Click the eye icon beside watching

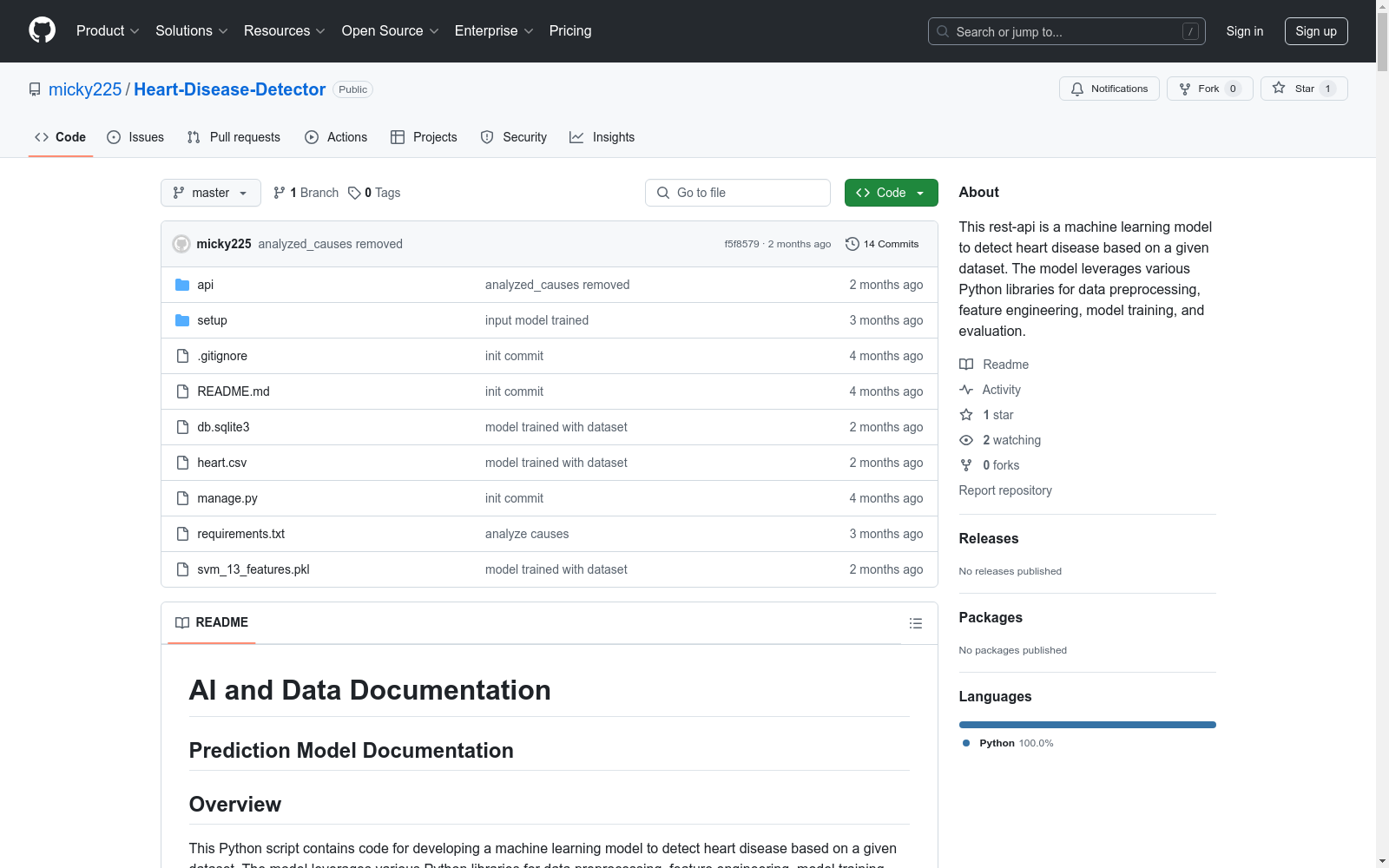(966, 440)
